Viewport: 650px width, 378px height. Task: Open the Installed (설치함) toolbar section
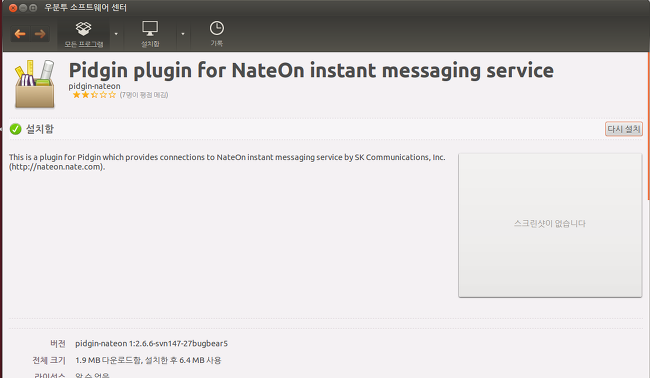click(150, 34)
